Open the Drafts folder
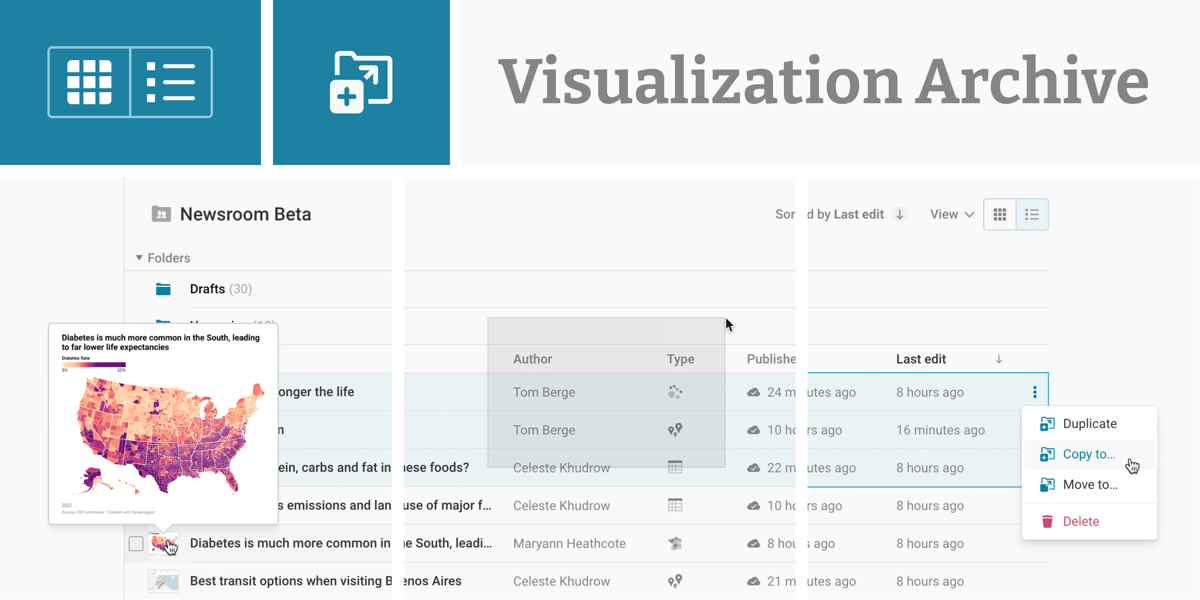 [x=207, y=289]
